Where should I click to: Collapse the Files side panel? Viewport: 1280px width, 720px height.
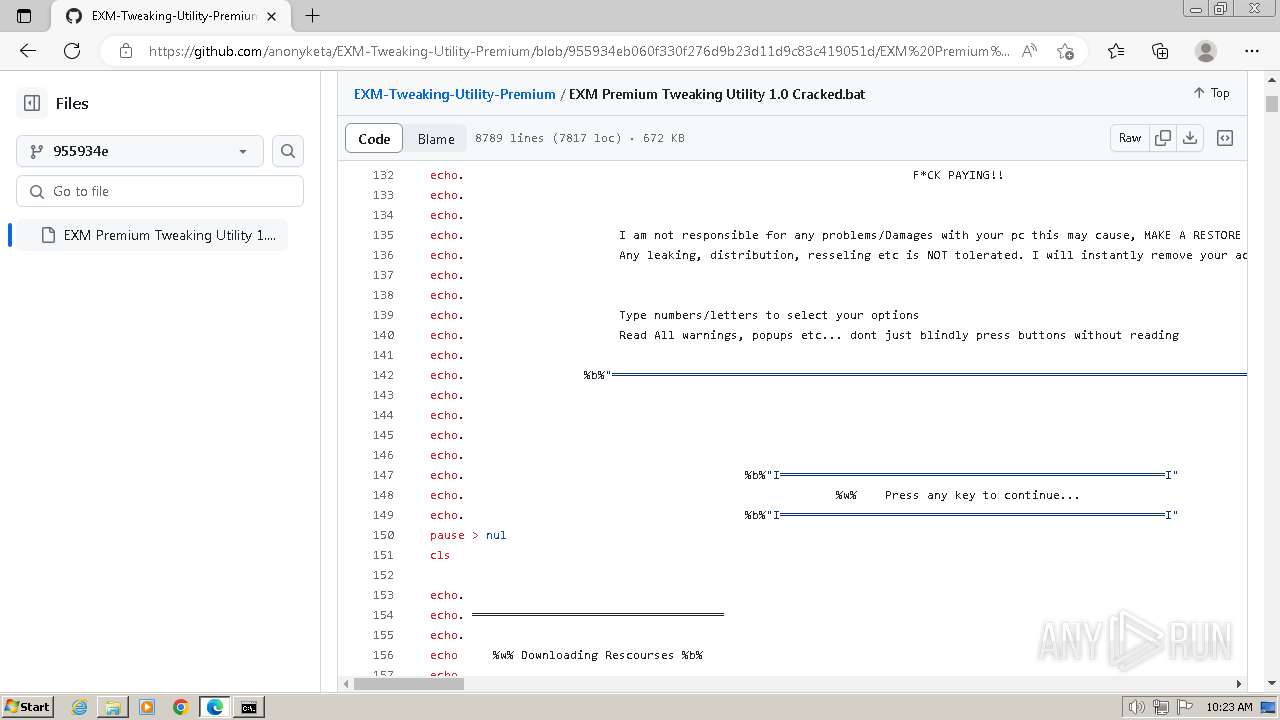pos(32,103)
